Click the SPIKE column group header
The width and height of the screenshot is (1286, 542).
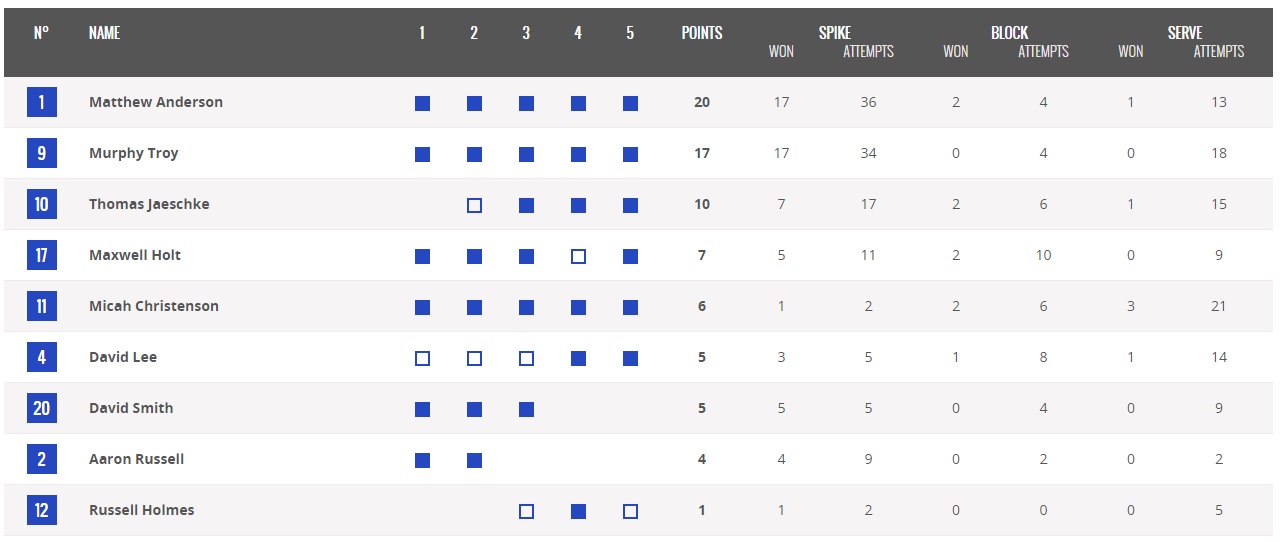point(835,33)
